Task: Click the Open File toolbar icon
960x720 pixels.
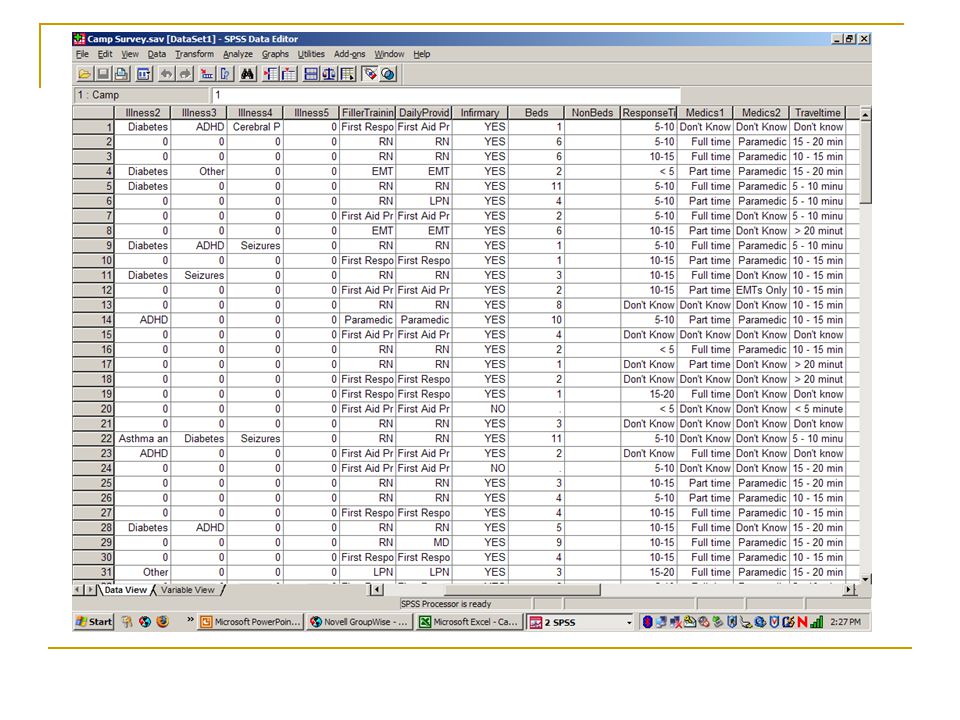Action: click(x=84, y=74)
